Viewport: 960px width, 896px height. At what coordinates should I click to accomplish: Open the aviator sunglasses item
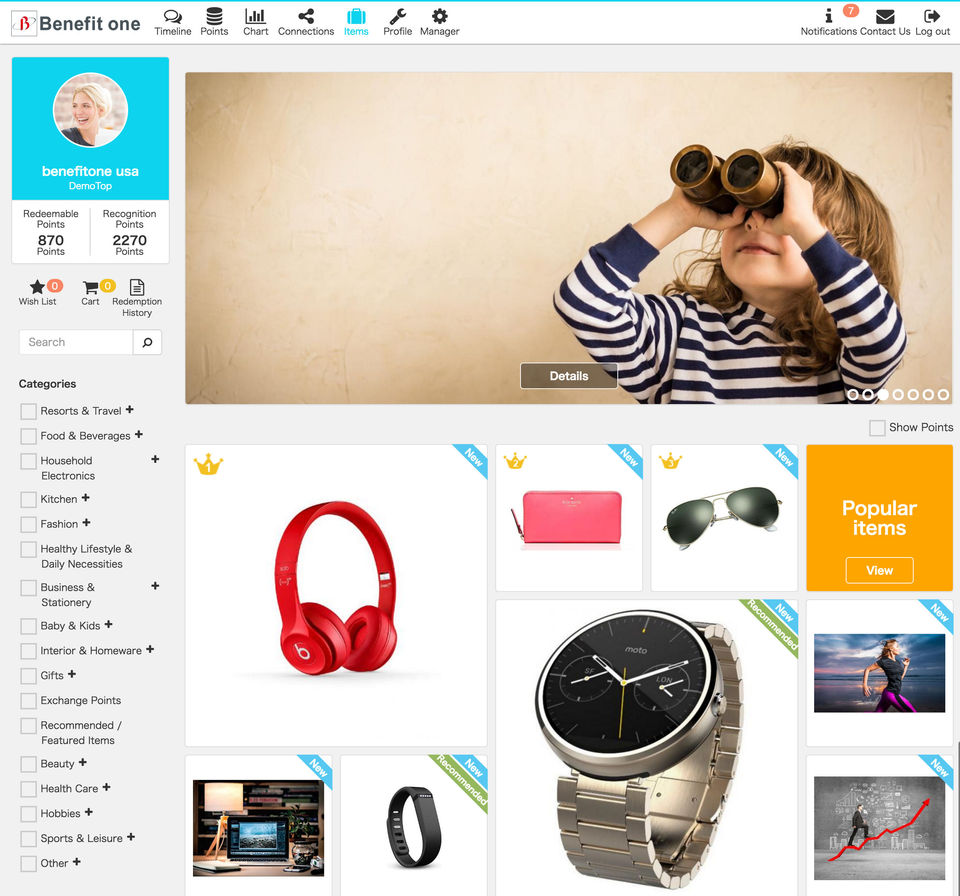pyautogui.click(x=724, y=518)
